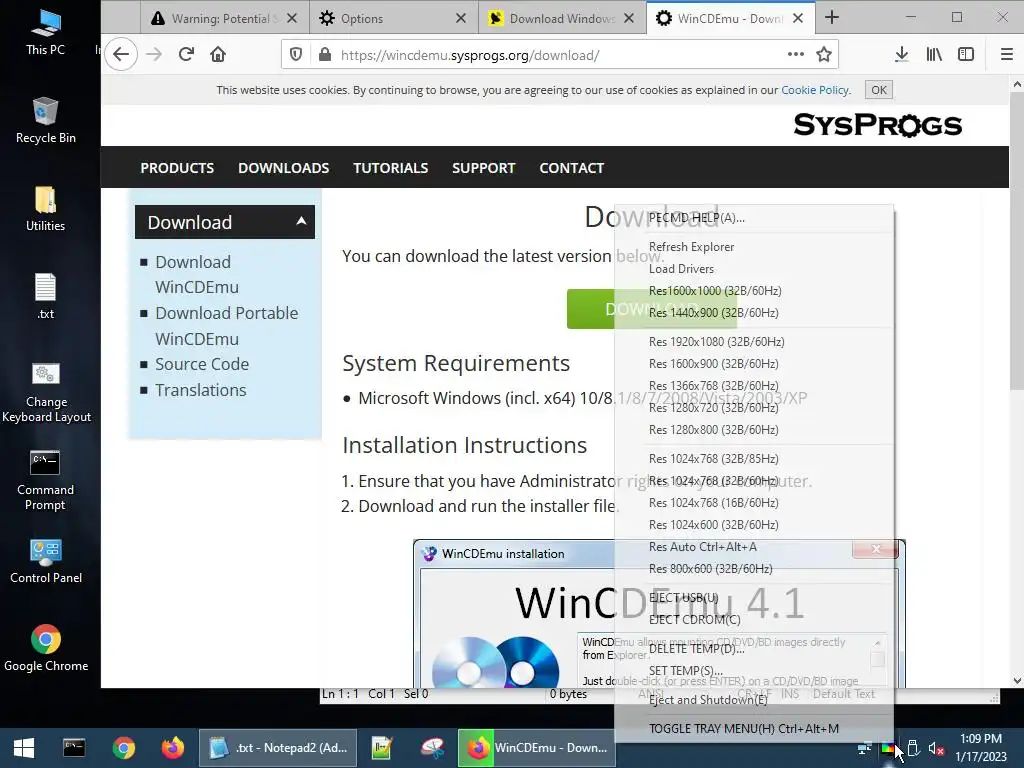The width and height of the screenshot is (1024, 768).
Task: Go to Firefox home page icon
Action: point(218,54)
